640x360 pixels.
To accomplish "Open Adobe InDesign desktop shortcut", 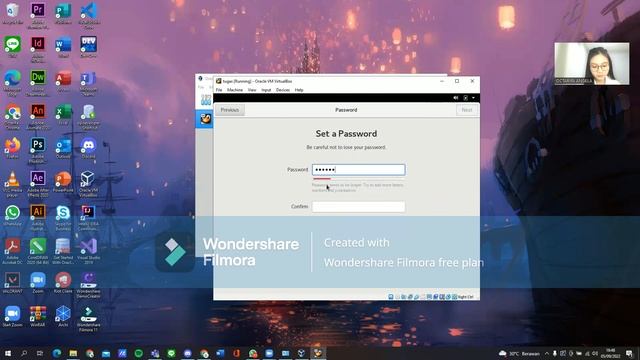I will pyautogui.click(x=38, y=48).
